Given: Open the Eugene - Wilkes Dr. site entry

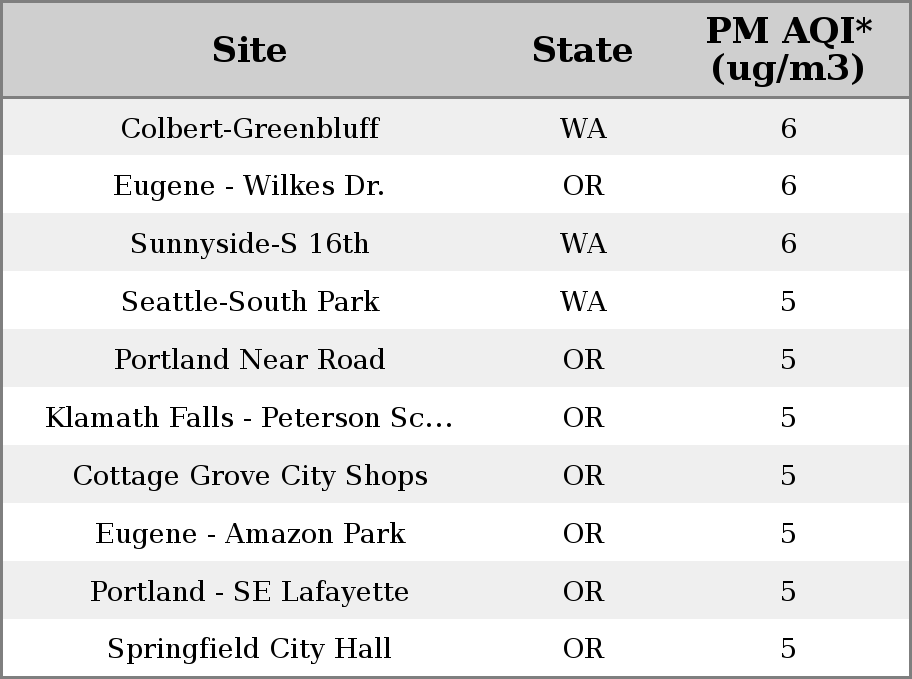Looking at the screenshot, I should coord(249,186).
